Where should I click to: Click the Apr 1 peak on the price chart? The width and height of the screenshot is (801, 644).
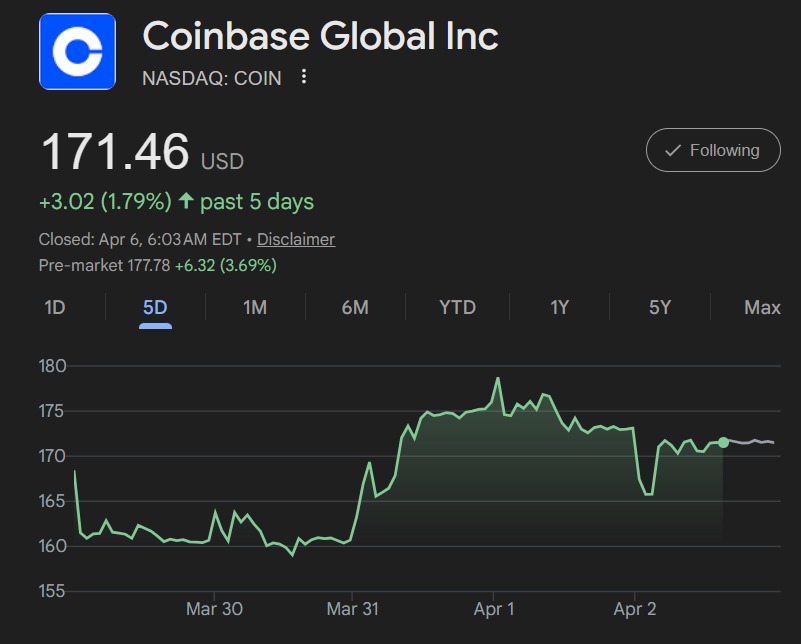point(497,378)
